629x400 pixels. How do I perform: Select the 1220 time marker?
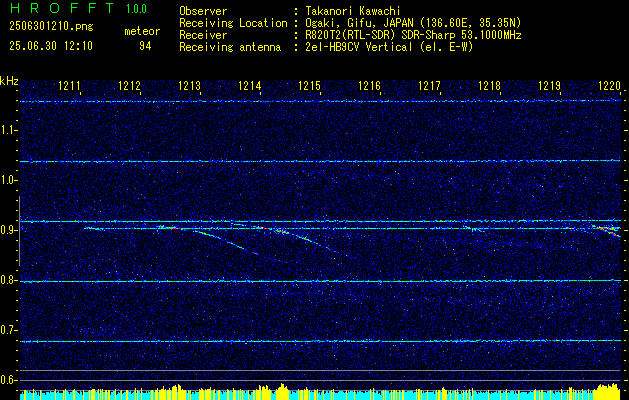609,85
